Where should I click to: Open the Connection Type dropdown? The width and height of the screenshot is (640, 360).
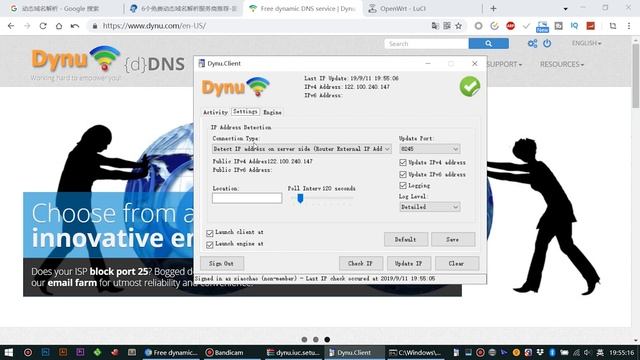pos(302,149)
